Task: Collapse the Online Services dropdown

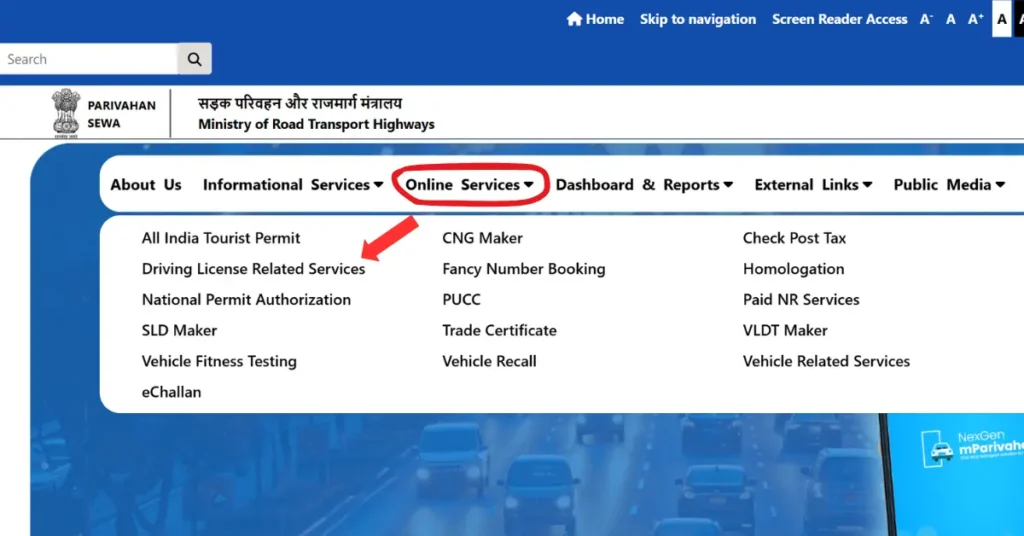Action: pyautogui.click(x=469, y=185)
